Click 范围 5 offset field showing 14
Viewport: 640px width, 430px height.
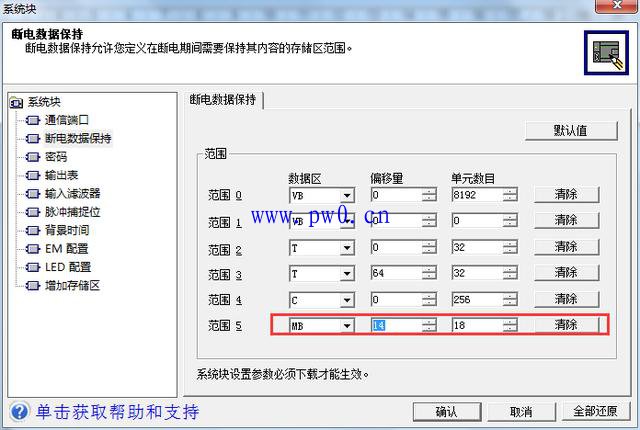[396, 325]
